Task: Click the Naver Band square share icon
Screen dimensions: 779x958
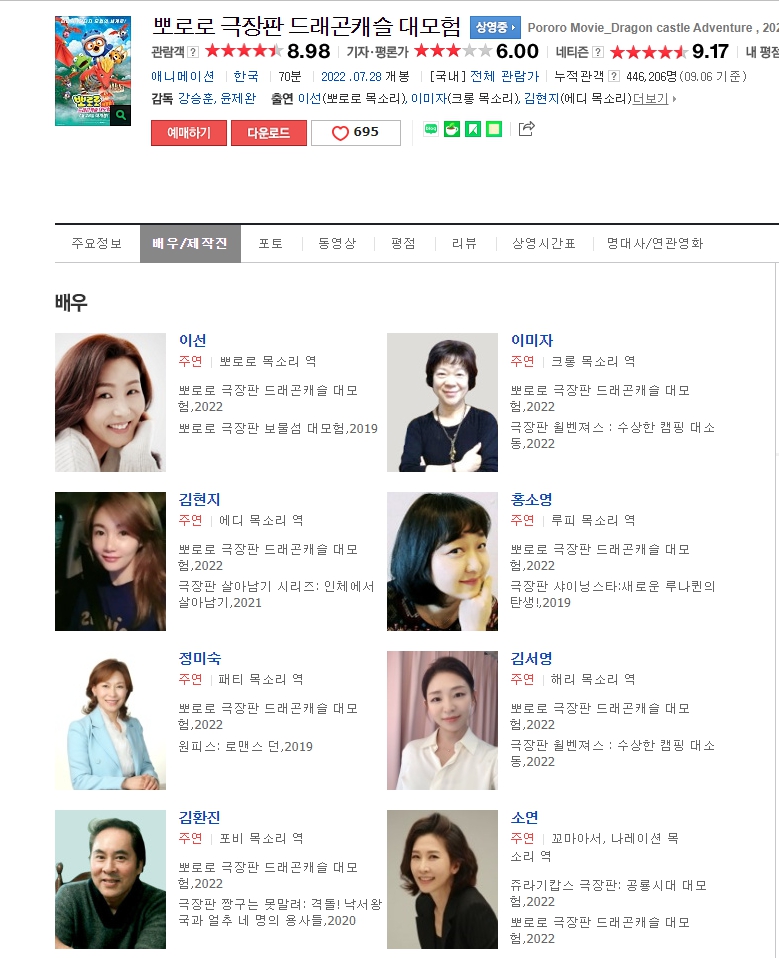Action: [x=494, y=129]
